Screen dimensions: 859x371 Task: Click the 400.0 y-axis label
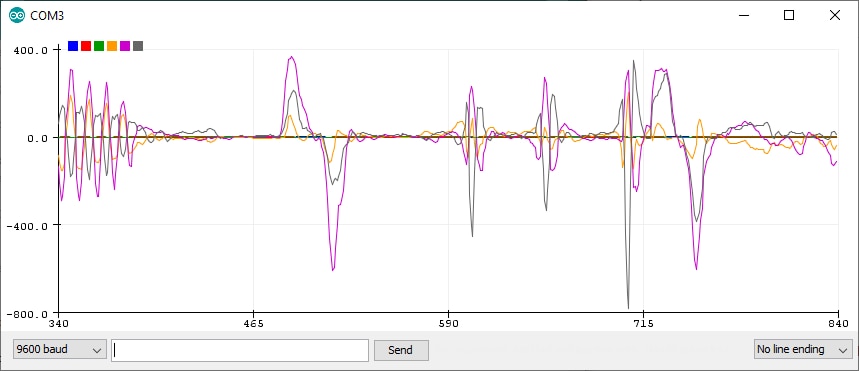tap(32, 50)
